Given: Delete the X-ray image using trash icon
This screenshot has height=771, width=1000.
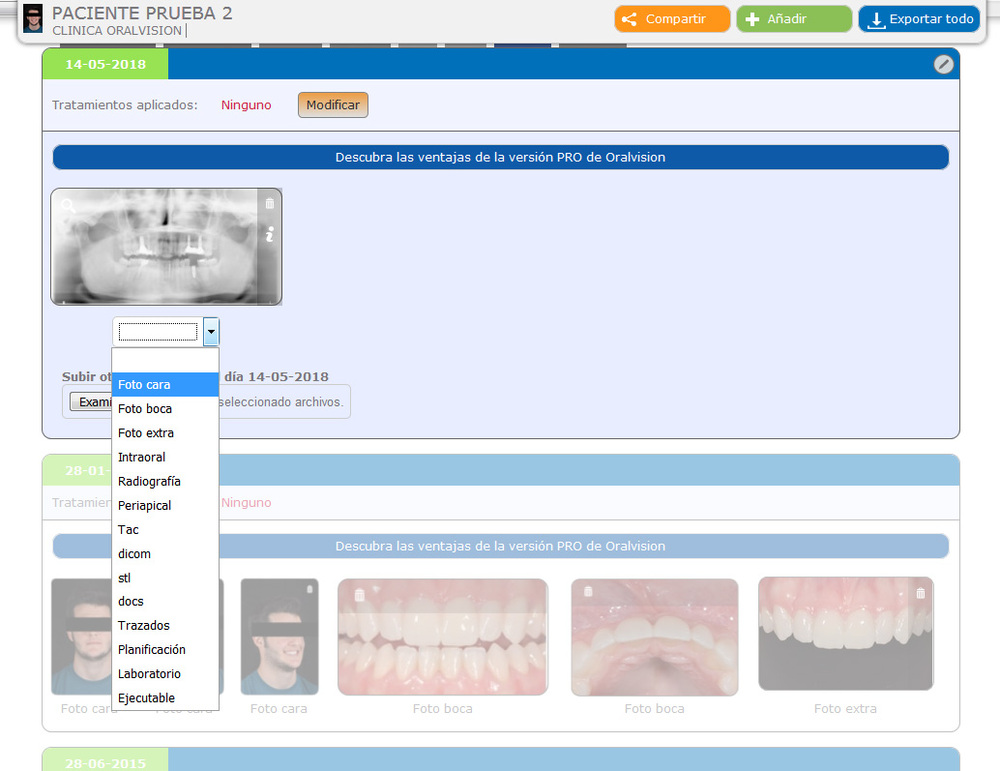Looking at the screenshot, I should 269,204.
